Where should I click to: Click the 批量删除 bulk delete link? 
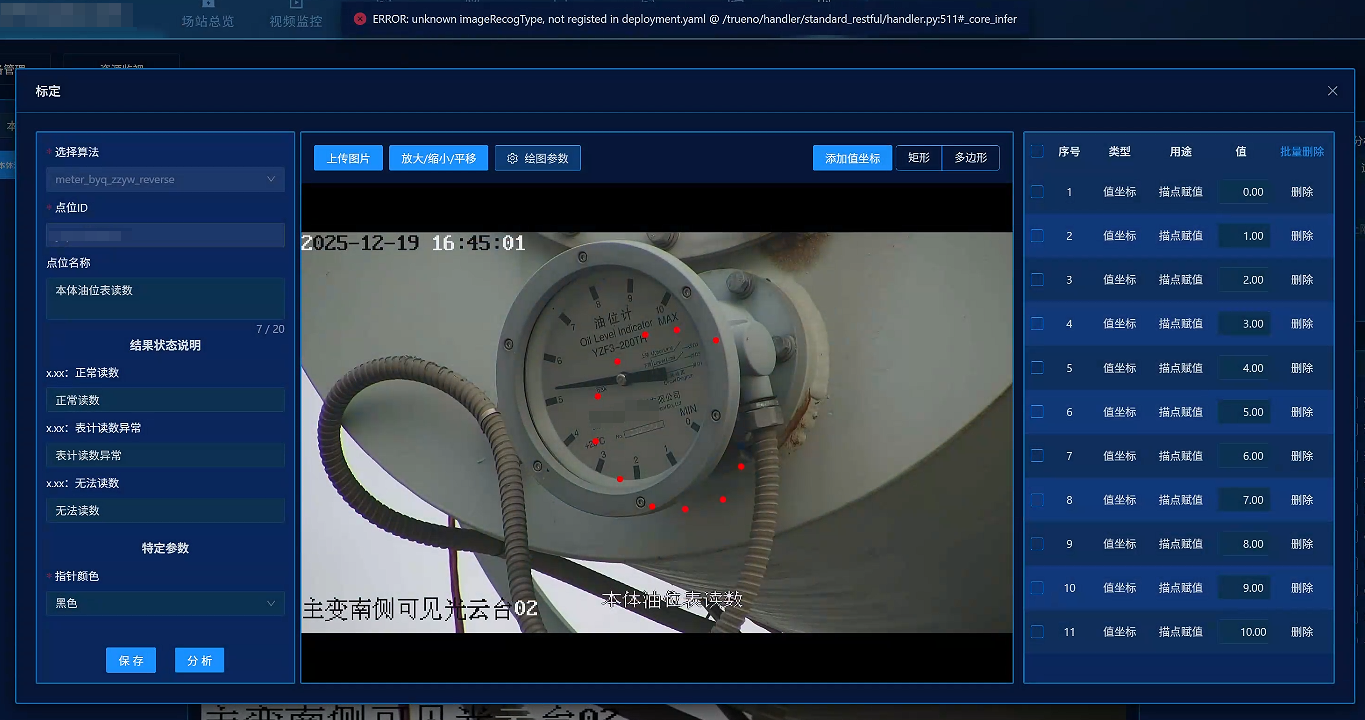(x=1301, y=152)
